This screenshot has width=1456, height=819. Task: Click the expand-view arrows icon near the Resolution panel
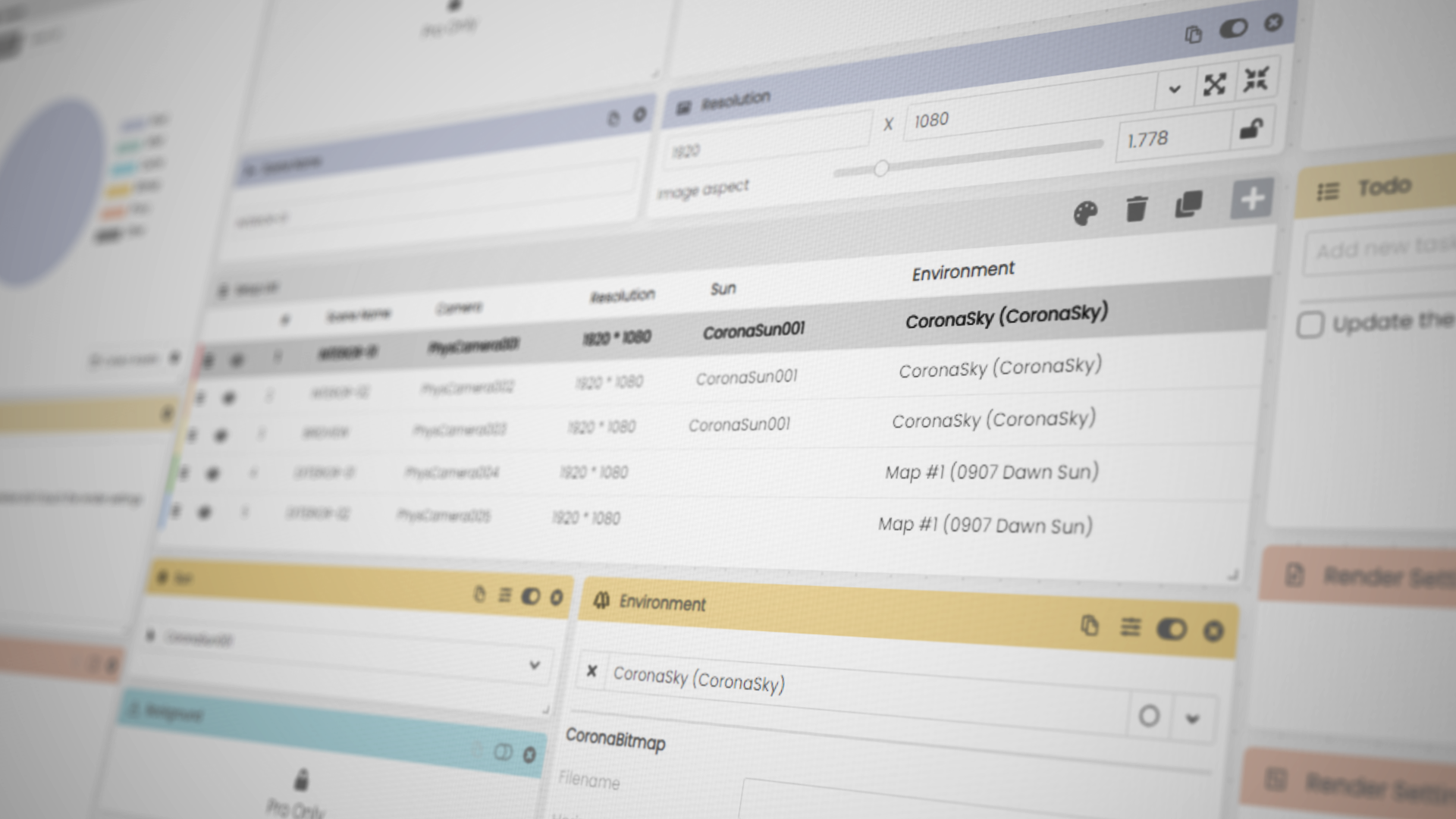[x=1215, y=85]
